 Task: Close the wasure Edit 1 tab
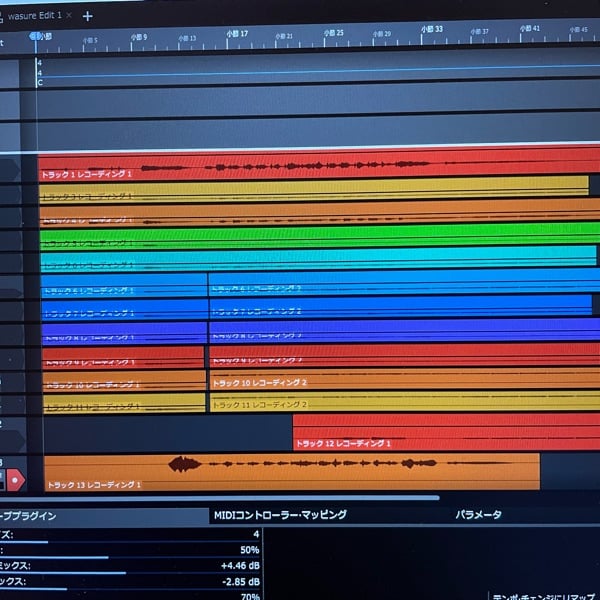coord(69,16)
